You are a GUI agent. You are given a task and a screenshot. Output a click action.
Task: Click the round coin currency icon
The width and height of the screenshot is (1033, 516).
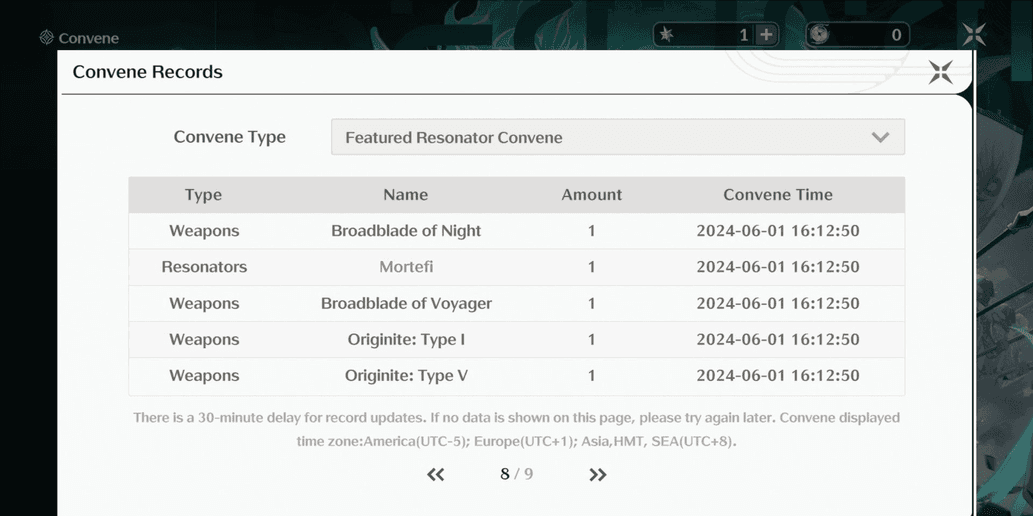(819, 34)
